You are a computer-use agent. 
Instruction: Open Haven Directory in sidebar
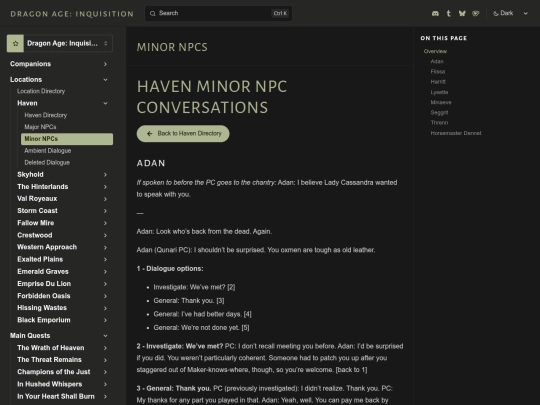[45, 115]
